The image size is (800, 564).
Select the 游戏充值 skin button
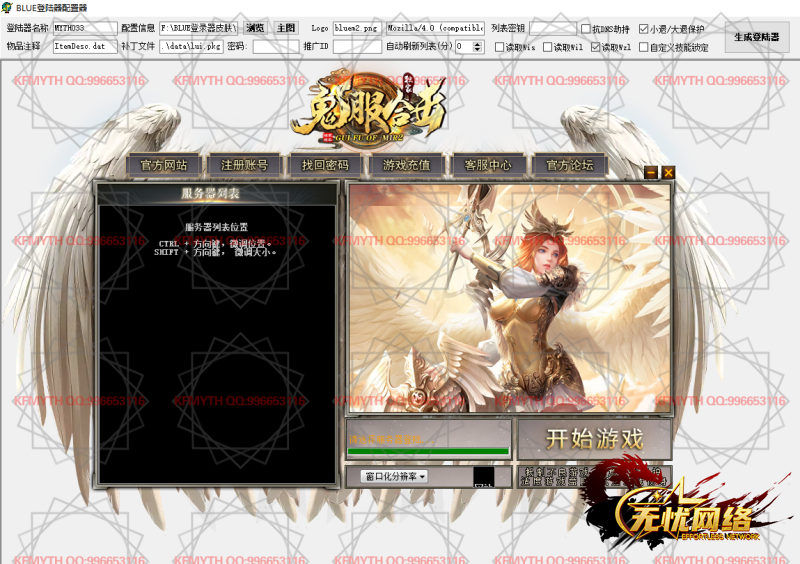coord(407,165)
